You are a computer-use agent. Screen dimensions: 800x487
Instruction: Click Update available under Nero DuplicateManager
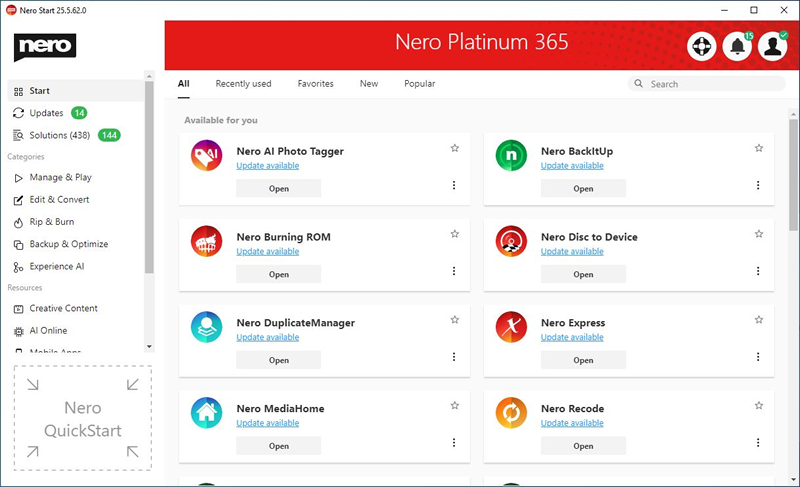(x=267, y=337)
